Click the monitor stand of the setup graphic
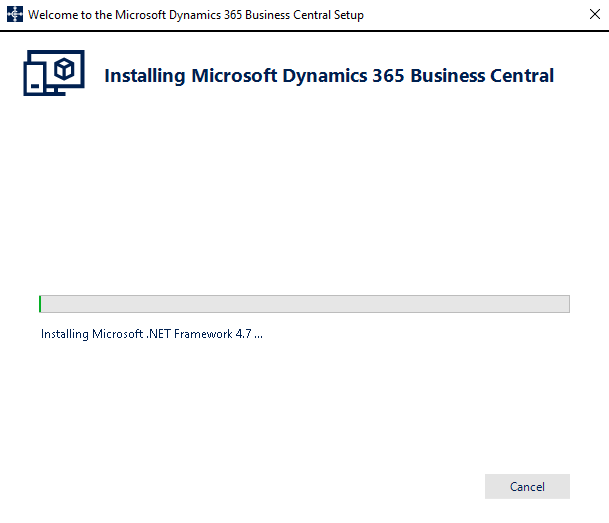The height and width of the screenshot is (523, 609). click(56, 92)
